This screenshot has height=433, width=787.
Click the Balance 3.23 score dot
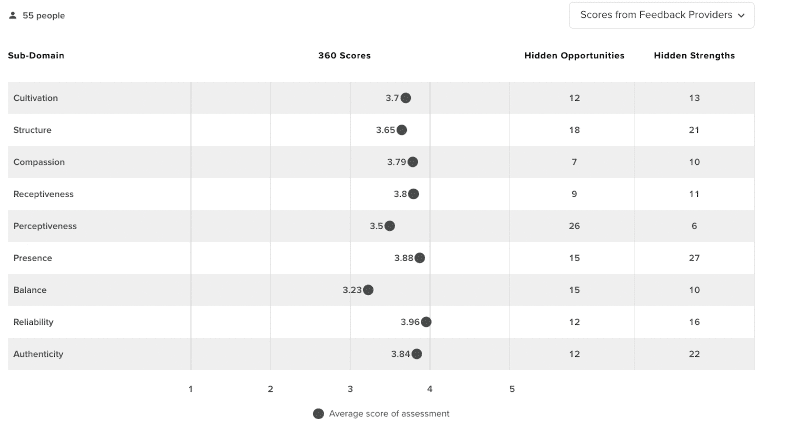coord(368,290)
